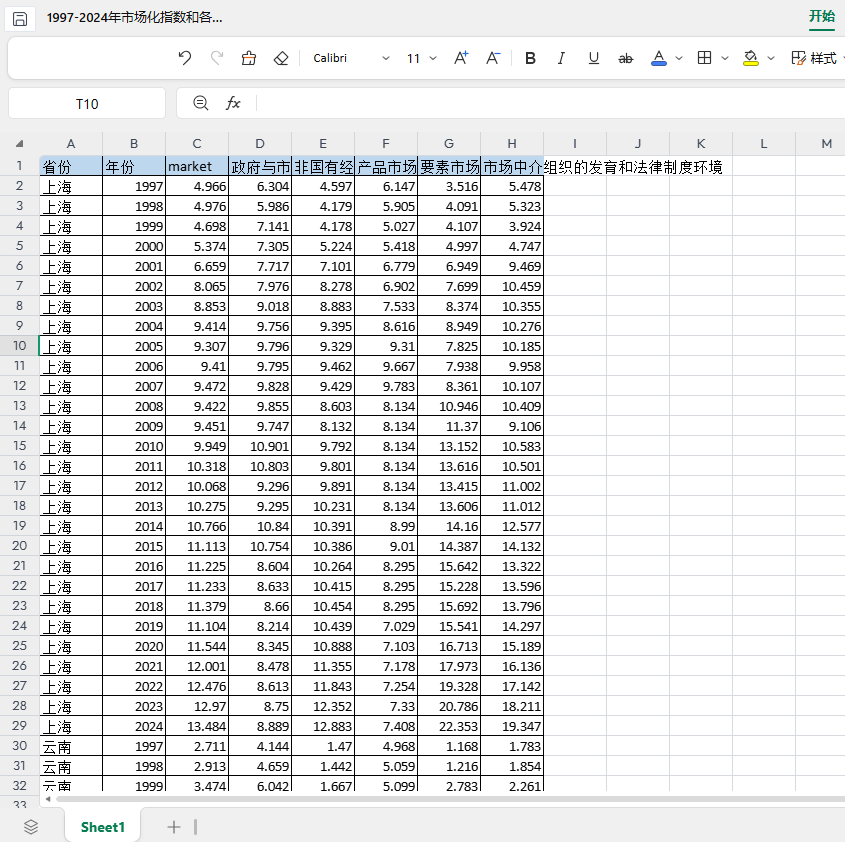
Task: Toggle bold formatting
Action: pyautogui.click(x=530, y=58)
